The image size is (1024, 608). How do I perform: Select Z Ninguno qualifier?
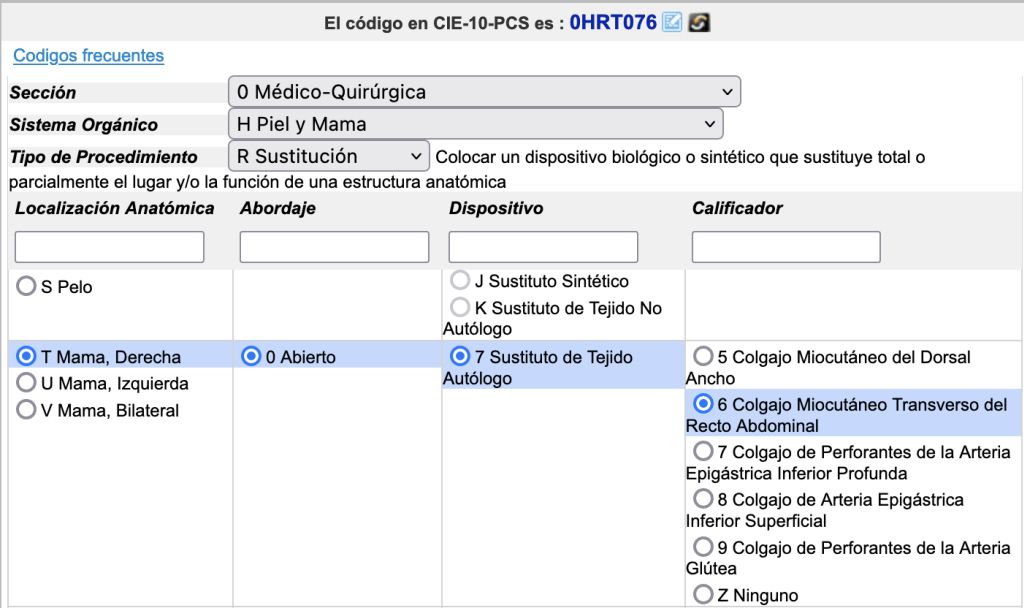coord(704,595)
